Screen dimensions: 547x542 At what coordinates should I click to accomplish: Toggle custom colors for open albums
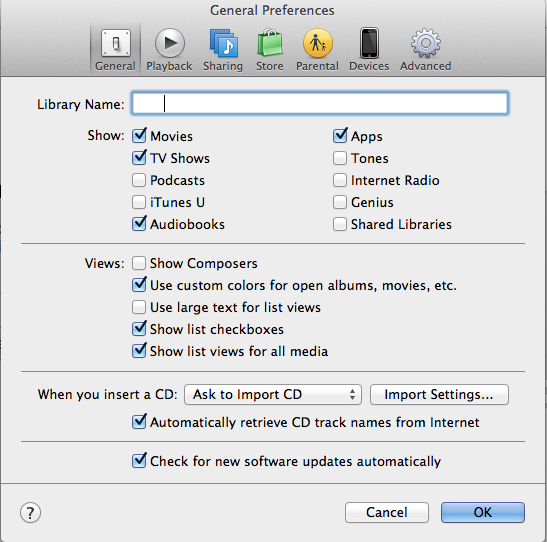point(139,285)
